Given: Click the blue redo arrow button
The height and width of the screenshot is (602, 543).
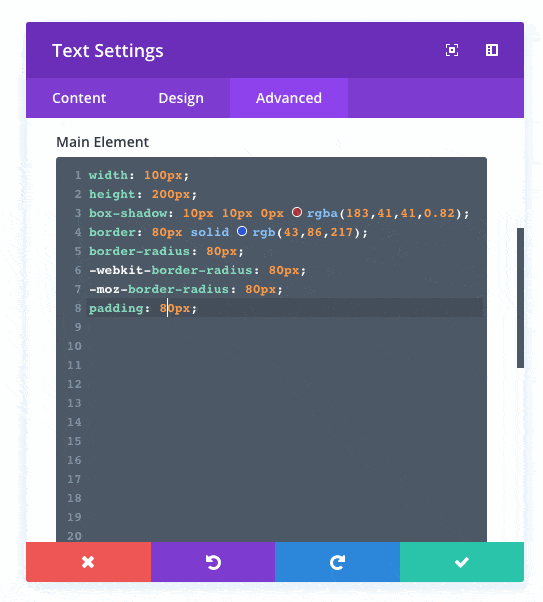Looking at the screenshot, I should pyautogui.click(x=338, y=562).
